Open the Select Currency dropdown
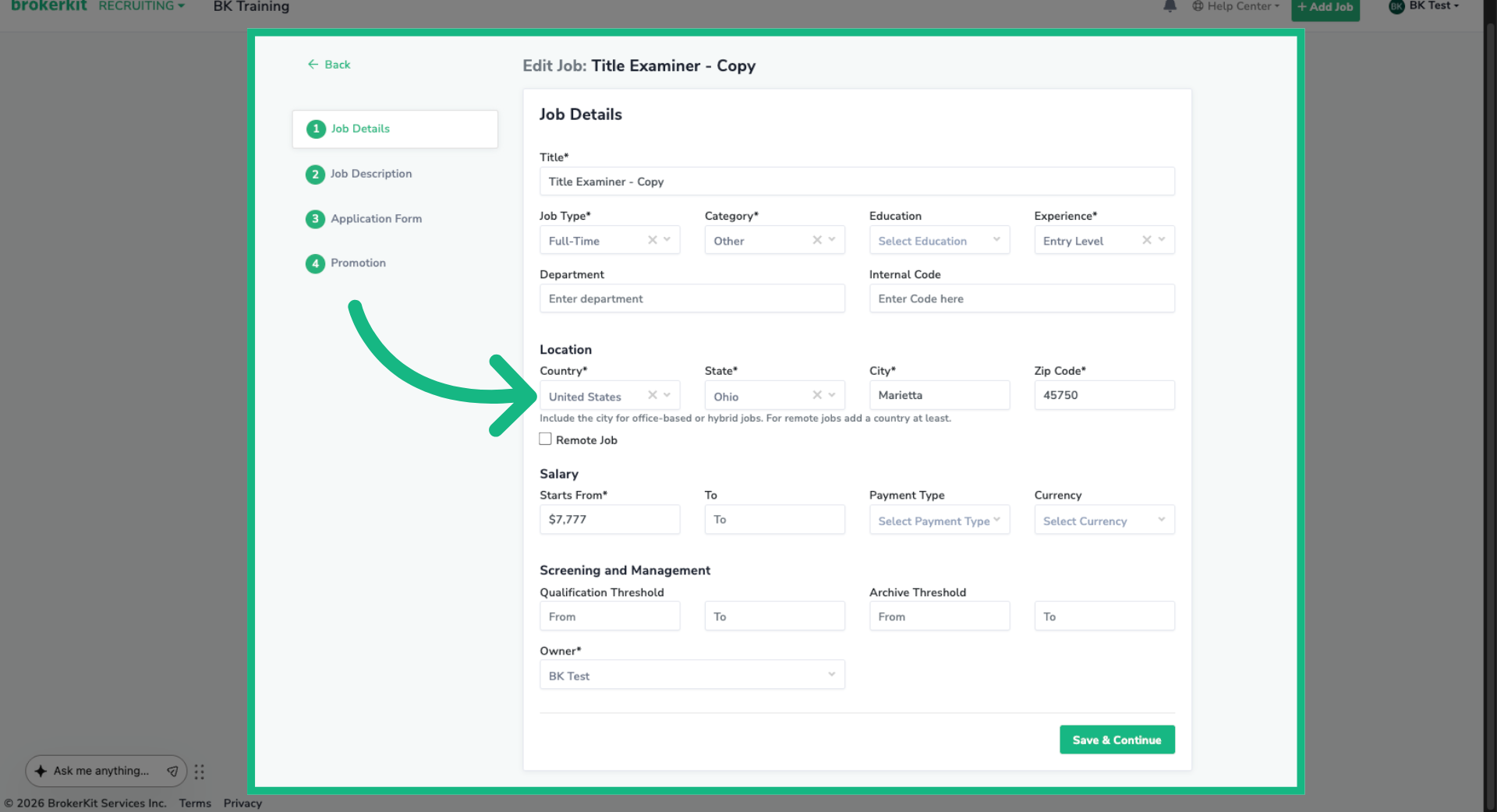This screenshot has width=1497, height=812. point(1104,520)
